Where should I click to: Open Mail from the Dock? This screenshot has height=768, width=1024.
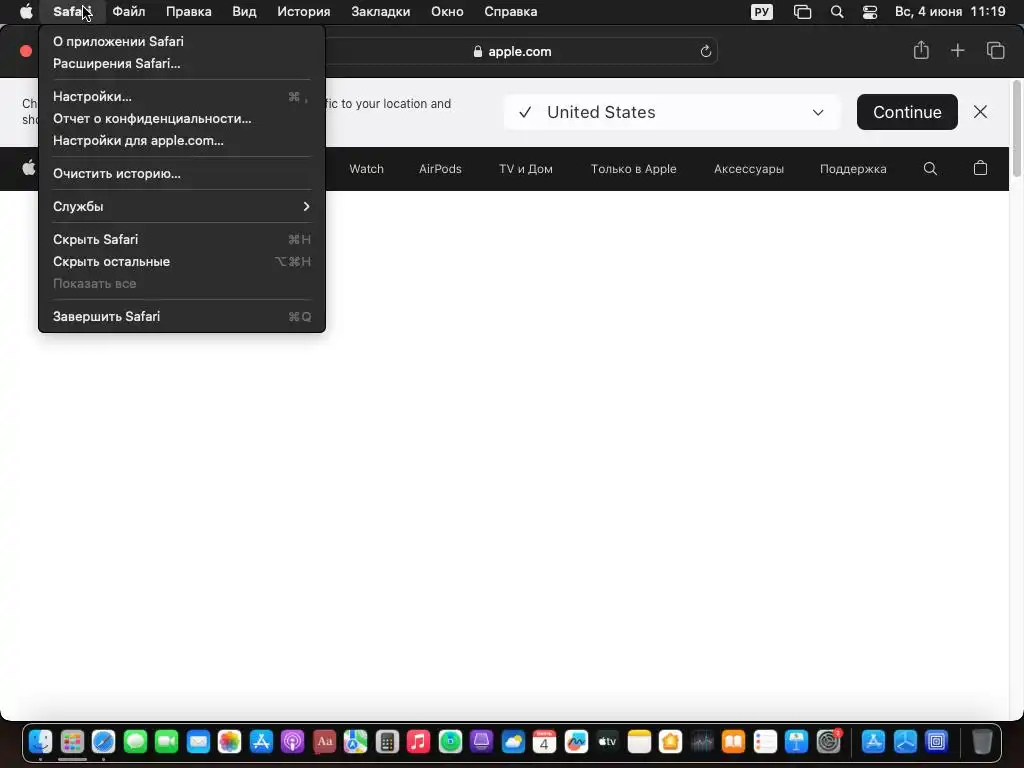[x=198, y=741]
